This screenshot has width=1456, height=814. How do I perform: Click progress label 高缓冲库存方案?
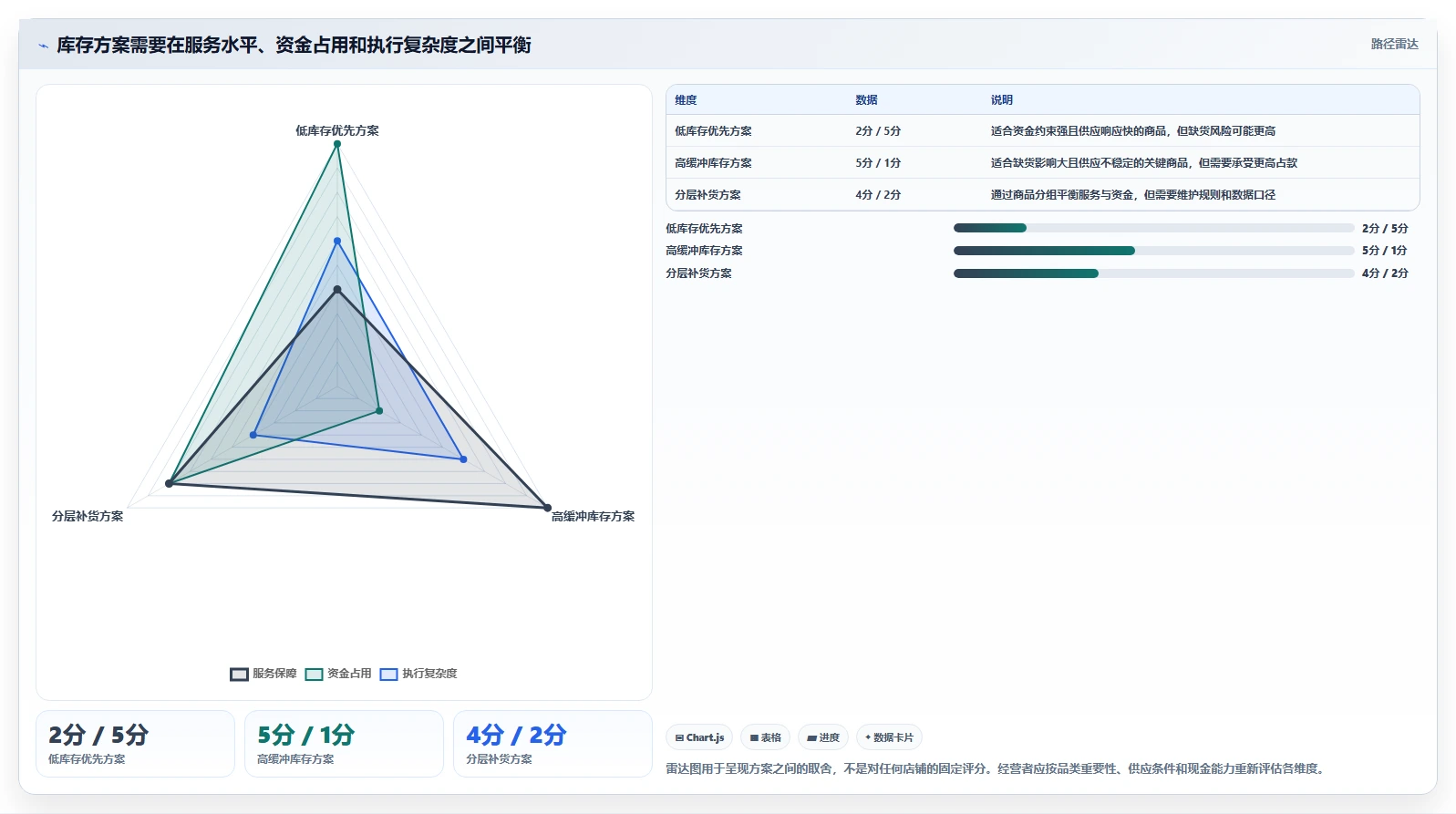click(704, 251)
